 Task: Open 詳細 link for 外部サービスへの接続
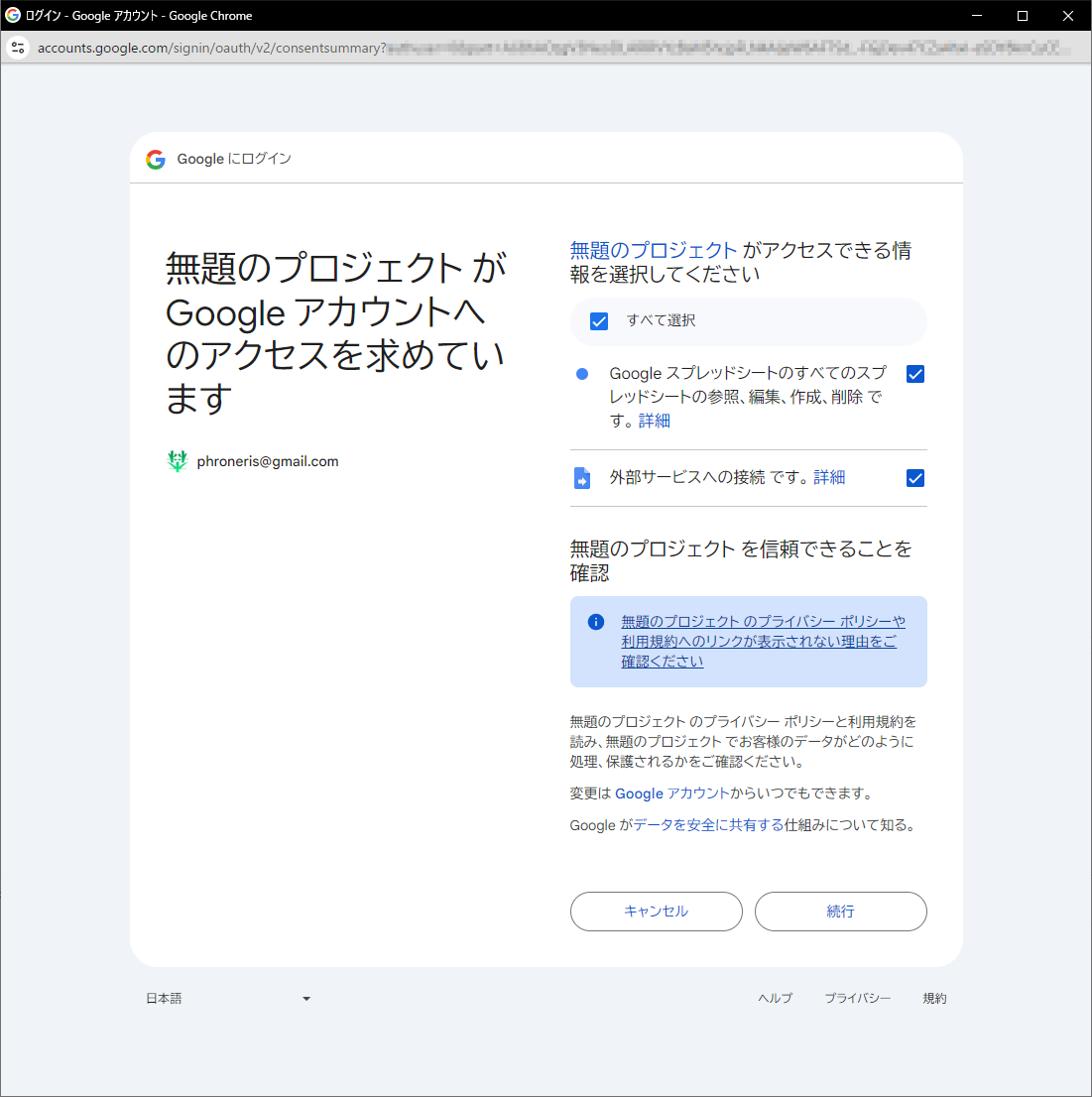829,478
